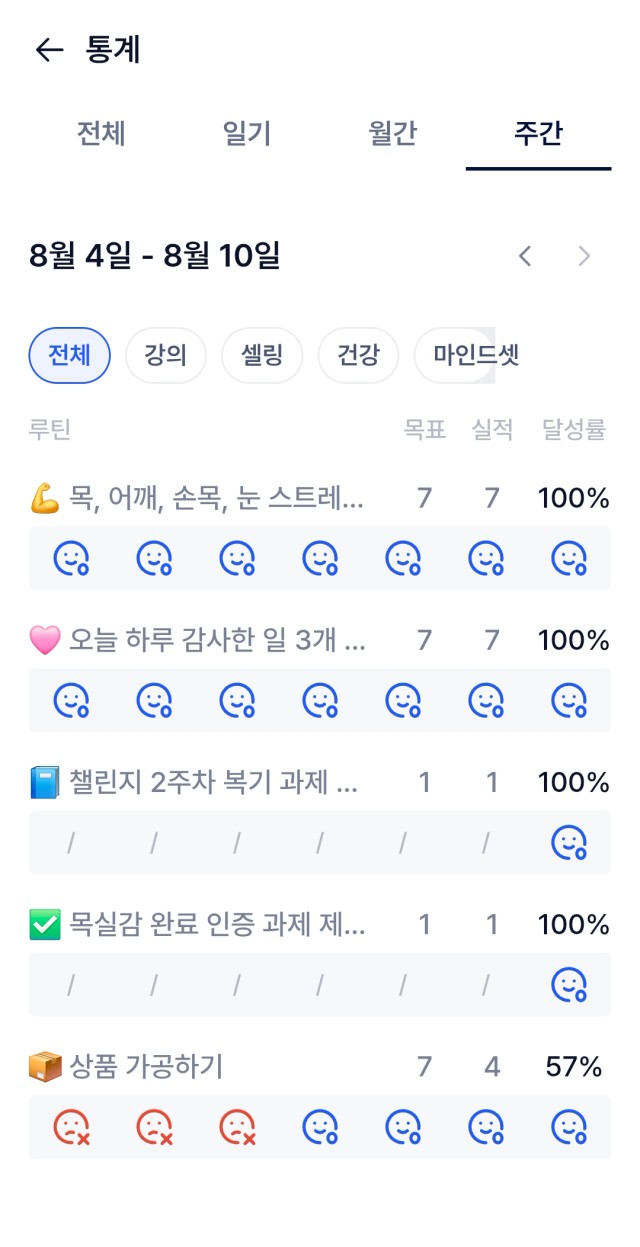
Task: Switch to the 월간 tab
Action: pyautogui.click(x=392, y=133)
